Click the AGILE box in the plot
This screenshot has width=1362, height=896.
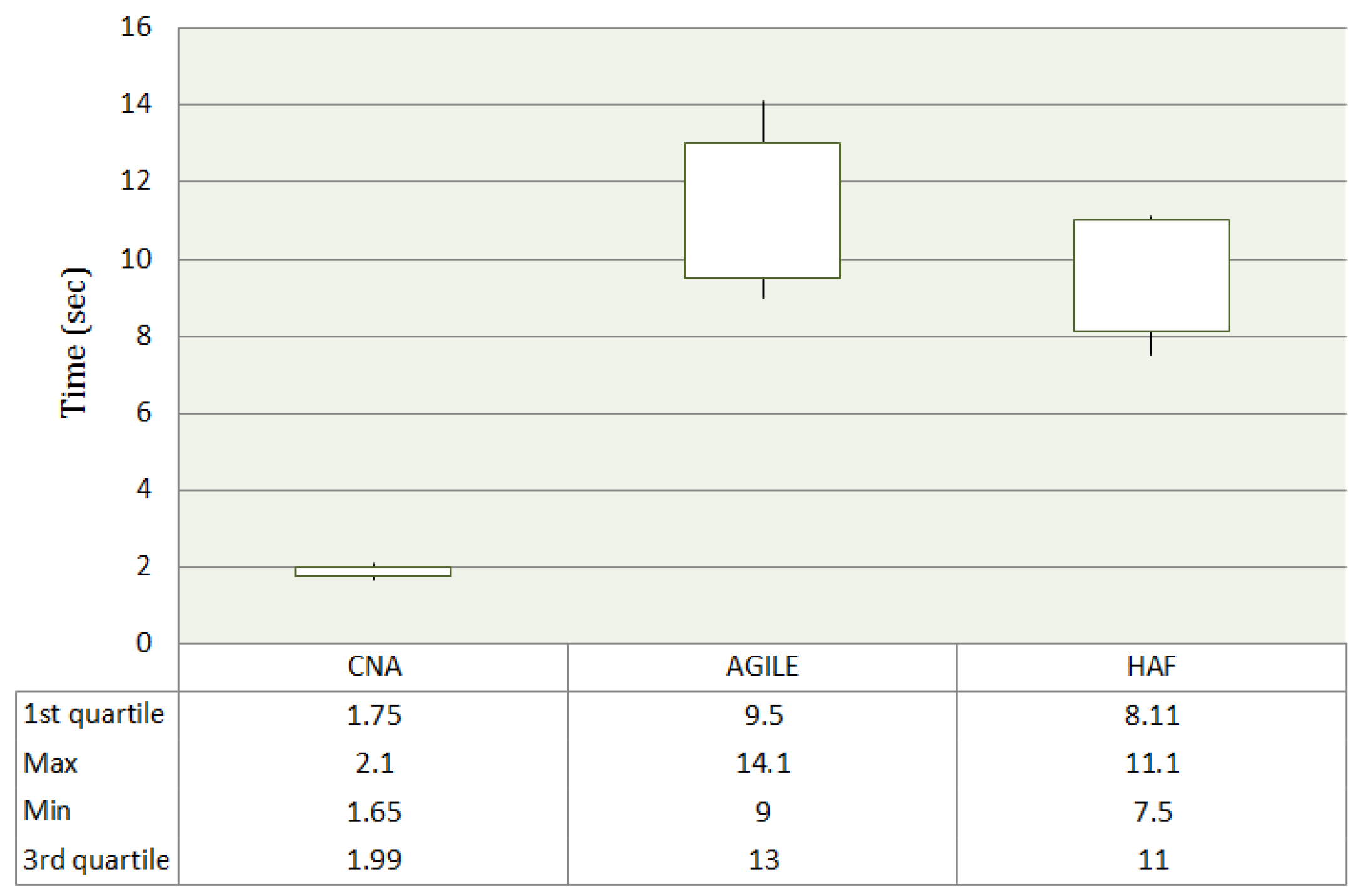click(x=762, y=210)
